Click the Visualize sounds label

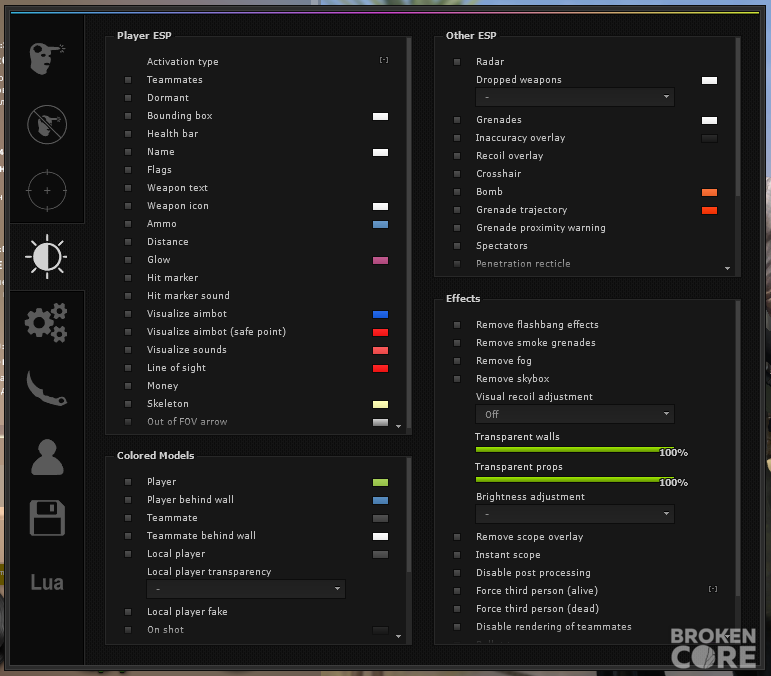187,350
